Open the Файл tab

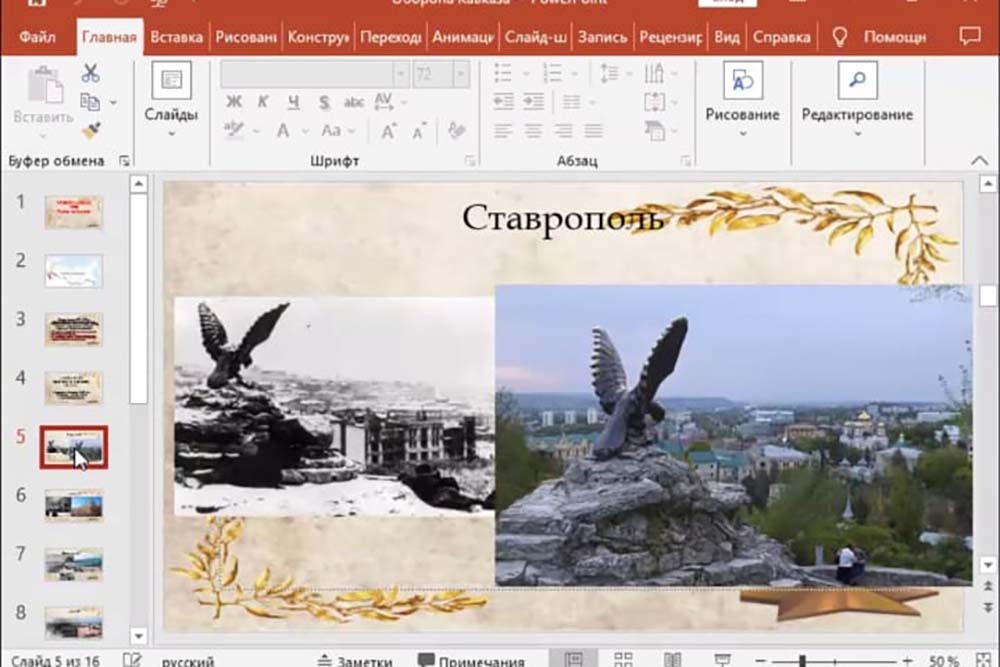pyautogui.click(x=37, y=37)
